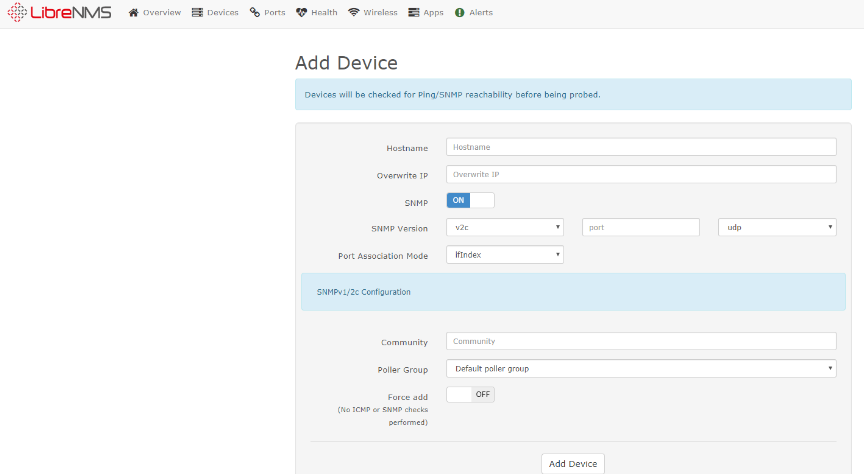Click the Add Device button
864x474 pixels.
point(573,464)
